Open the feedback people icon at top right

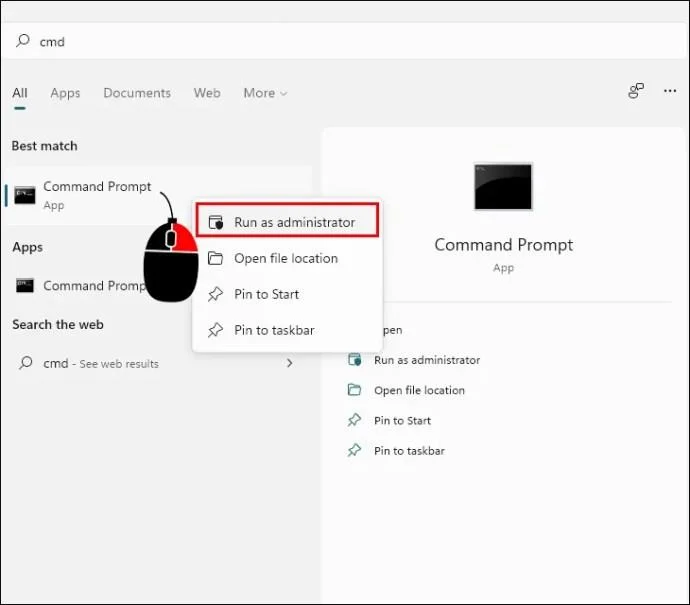pyautogui.click(x=635, y=91)
